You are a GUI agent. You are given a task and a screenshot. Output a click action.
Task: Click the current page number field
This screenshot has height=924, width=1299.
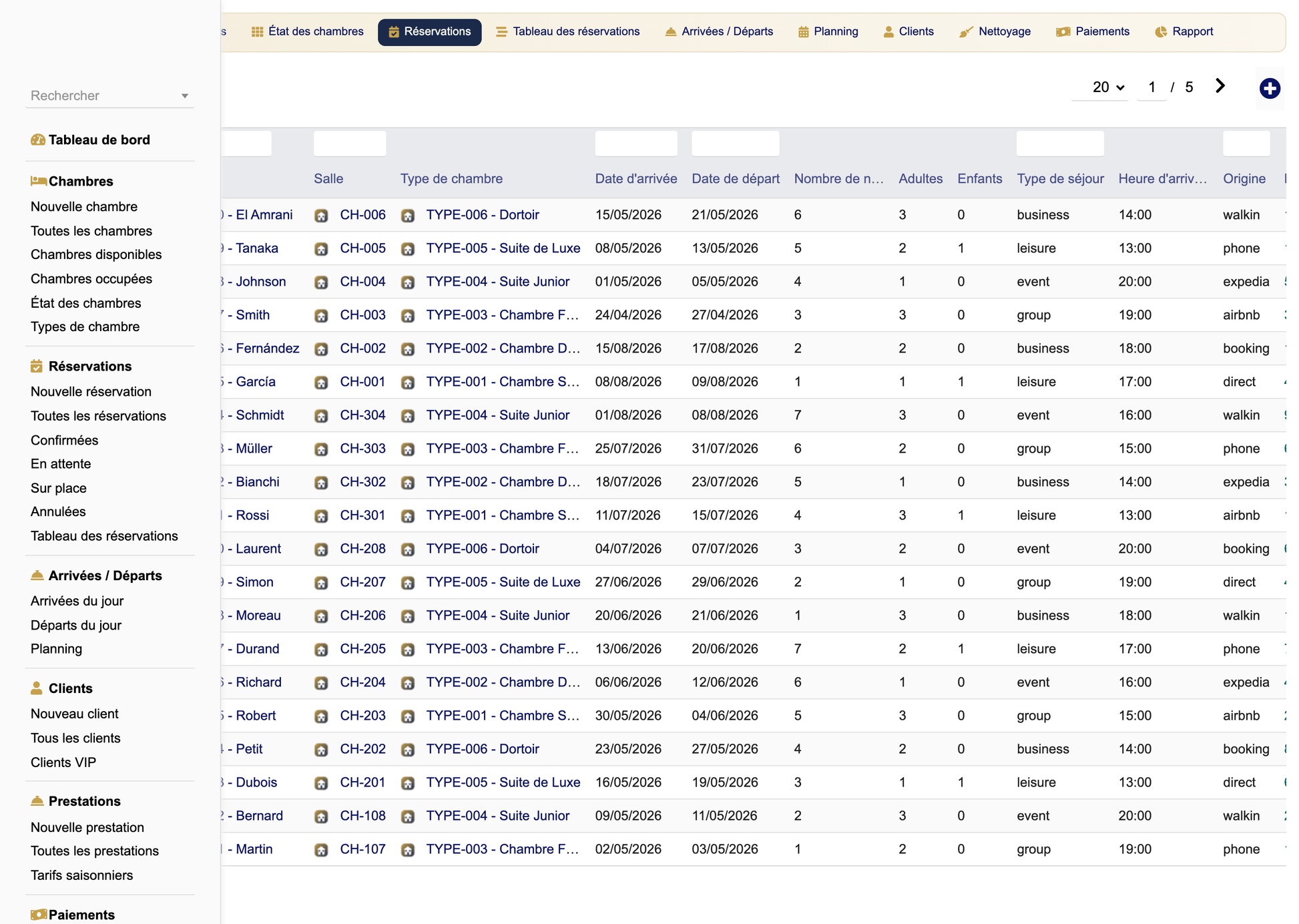tap(1151, 87)
